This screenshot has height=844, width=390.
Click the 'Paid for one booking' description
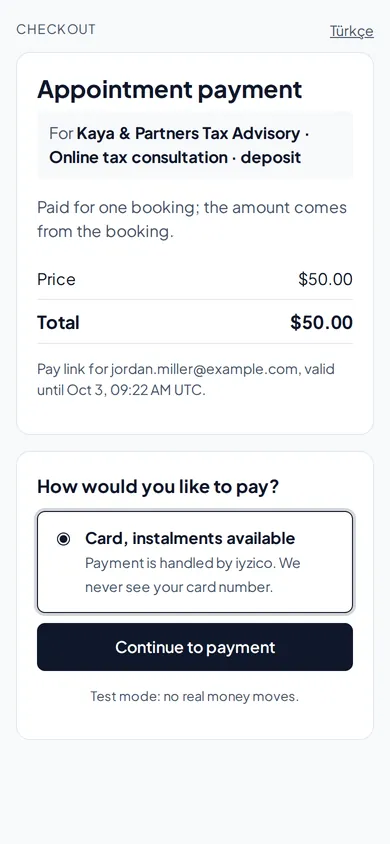point(192,220)
